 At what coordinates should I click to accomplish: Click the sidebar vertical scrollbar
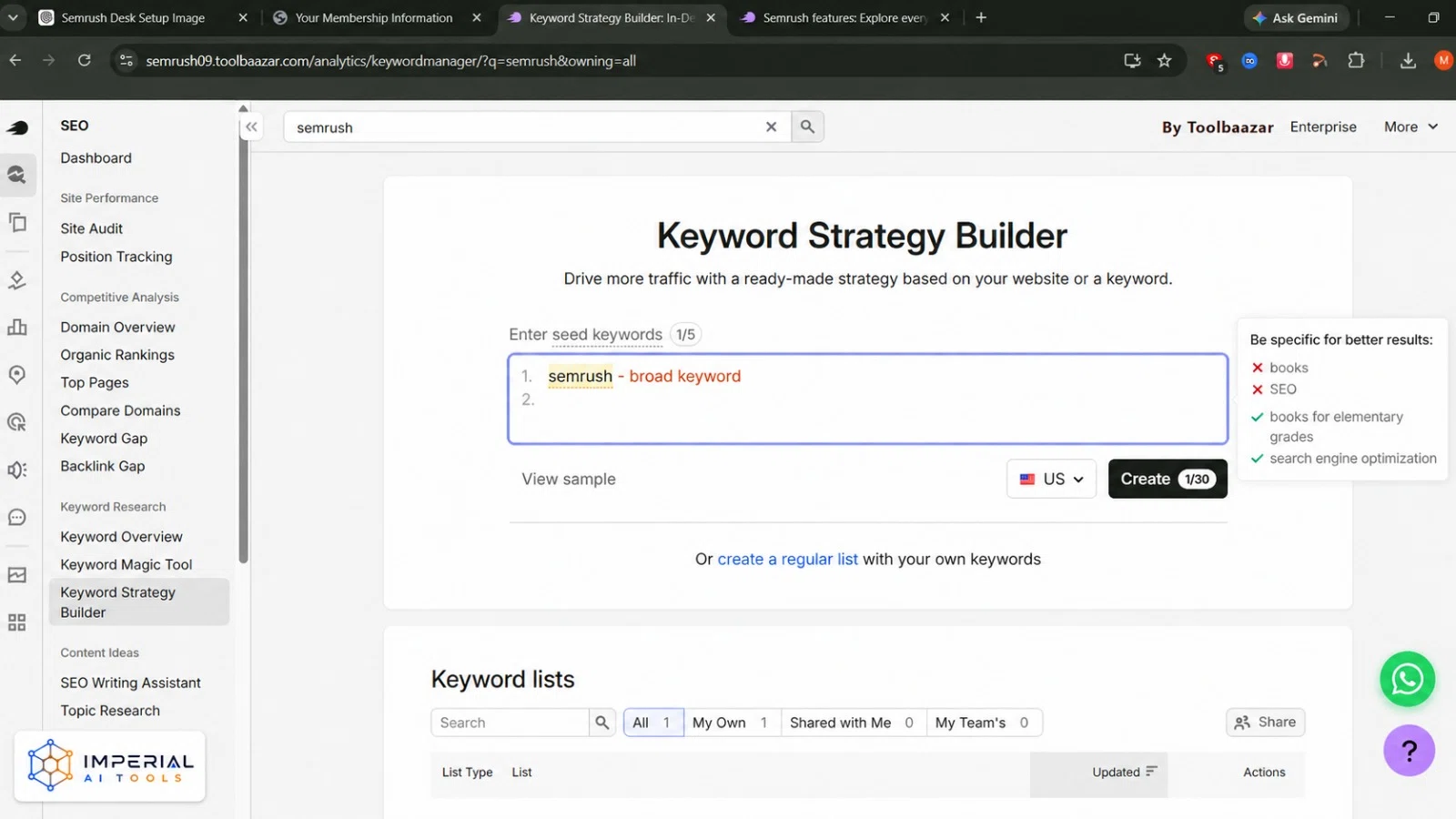[x=243, y=337]
